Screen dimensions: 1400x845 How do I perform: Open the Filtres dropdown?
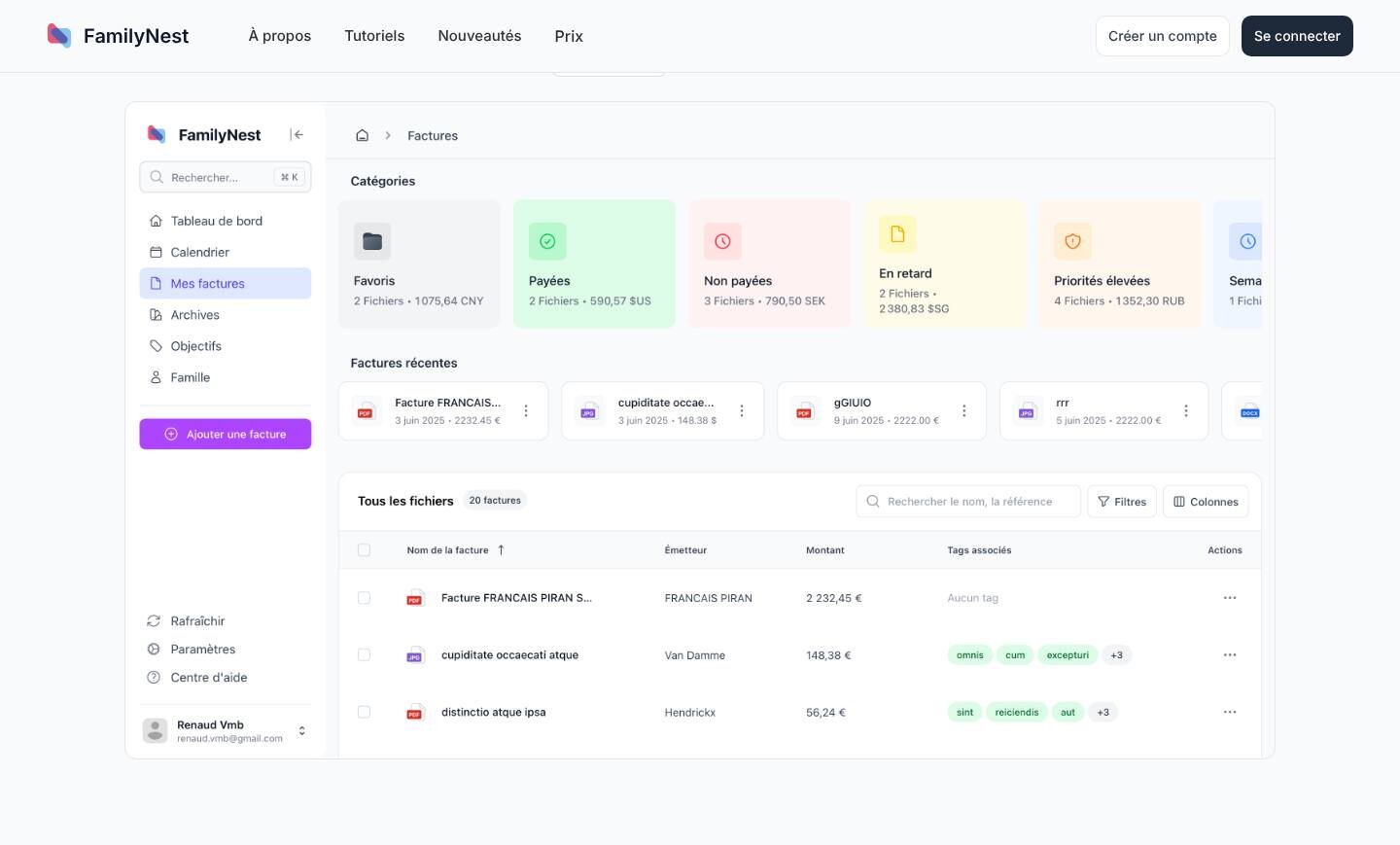(x=1122, y=502)
